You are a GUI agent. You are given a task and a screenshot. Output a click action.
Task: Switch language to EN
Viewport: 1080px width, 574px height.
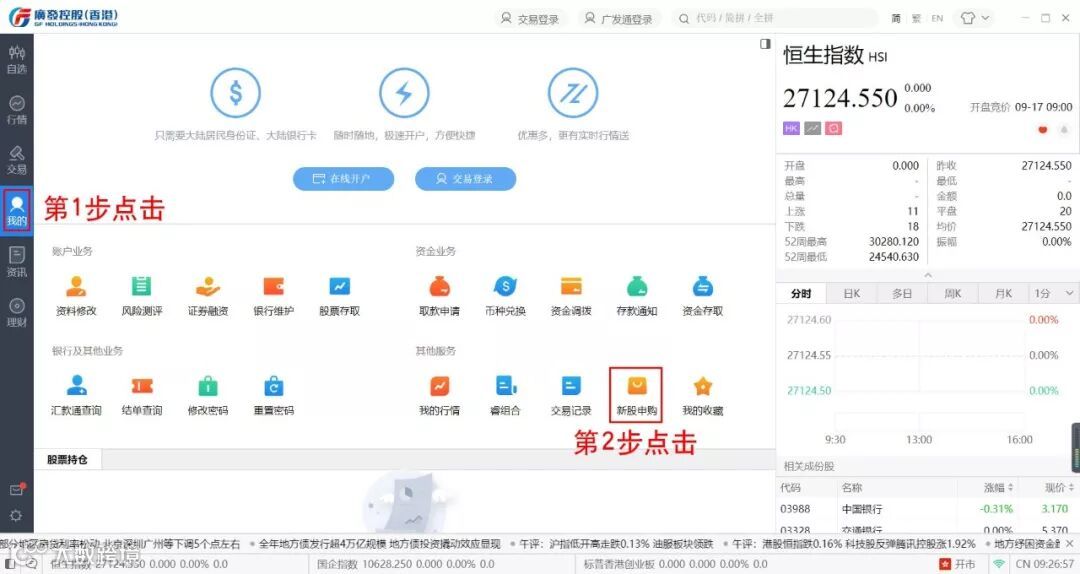[937, 19]
